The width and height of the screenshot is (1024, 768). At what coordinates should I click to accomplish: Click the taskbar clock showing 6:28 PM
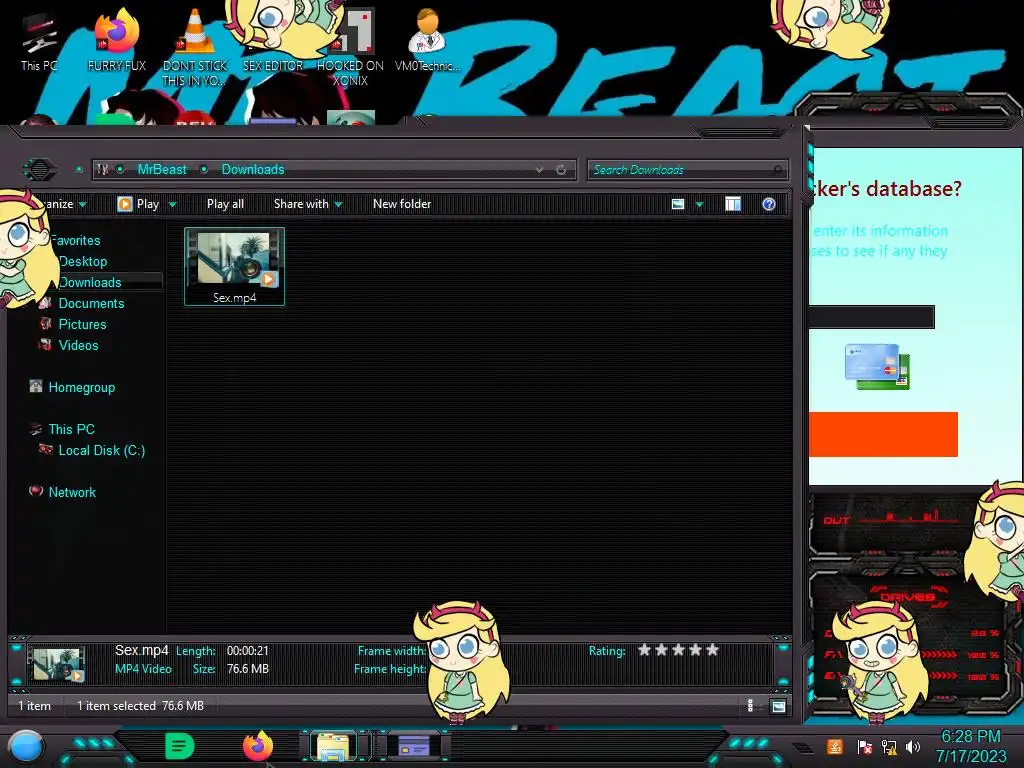tap(971, 746)
